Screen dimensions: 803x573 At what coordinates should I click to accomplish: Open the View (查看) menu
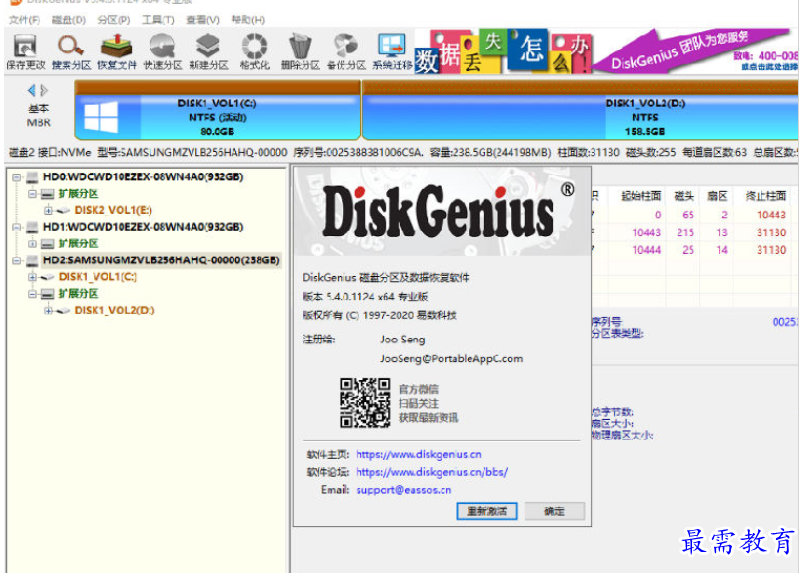pyautogui.click(x=203, y=20)
